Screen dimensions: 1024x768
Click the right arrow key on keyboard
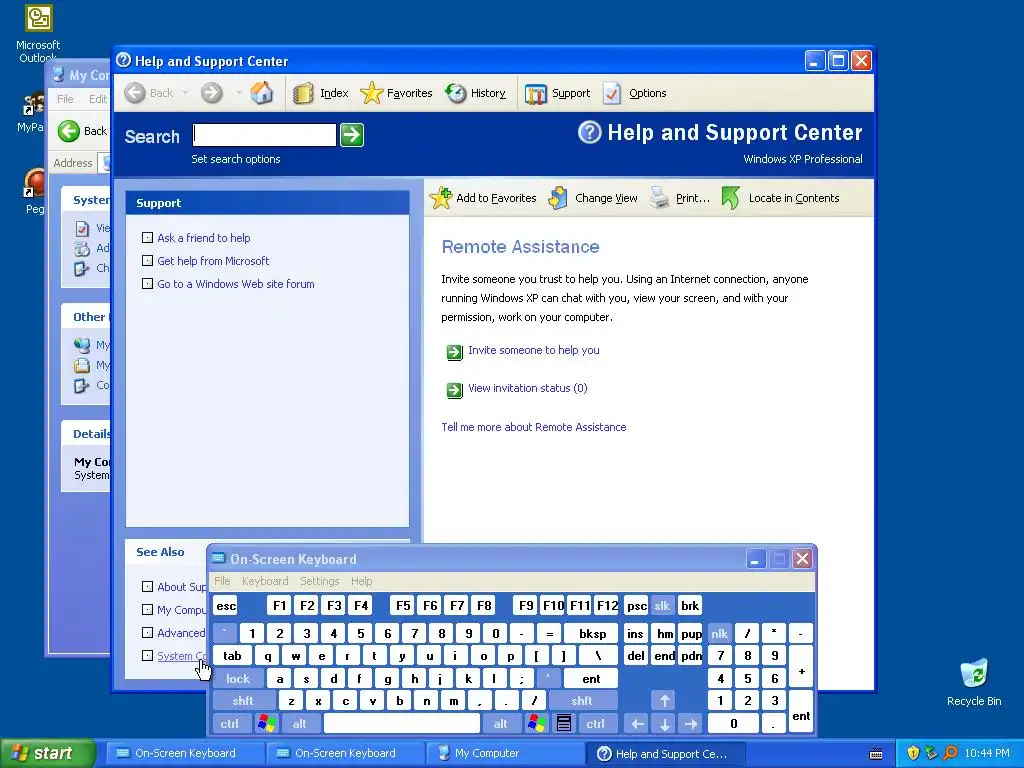point(691,724)
